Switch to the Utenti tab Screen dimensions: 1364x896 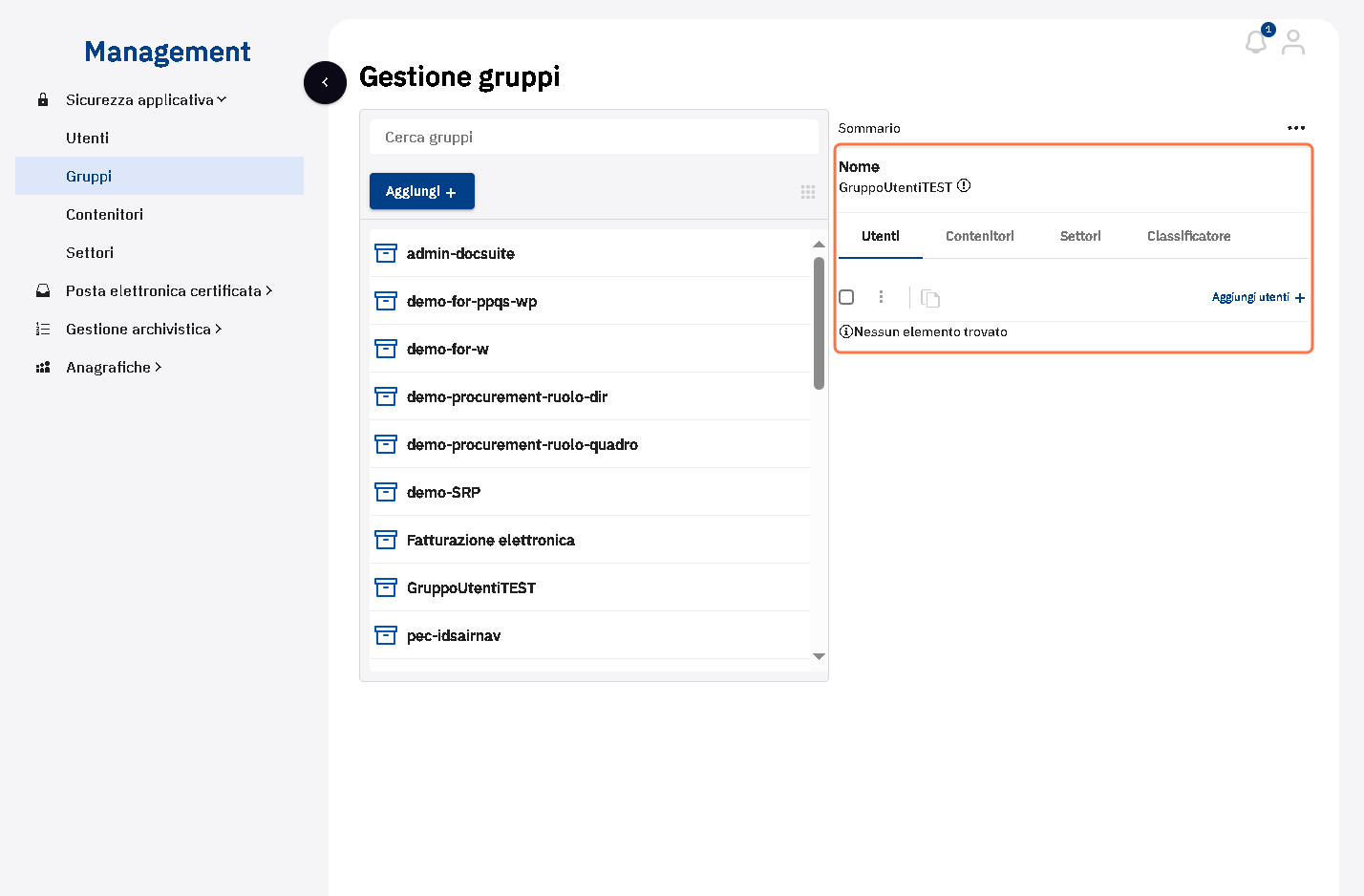pos(881,236)
